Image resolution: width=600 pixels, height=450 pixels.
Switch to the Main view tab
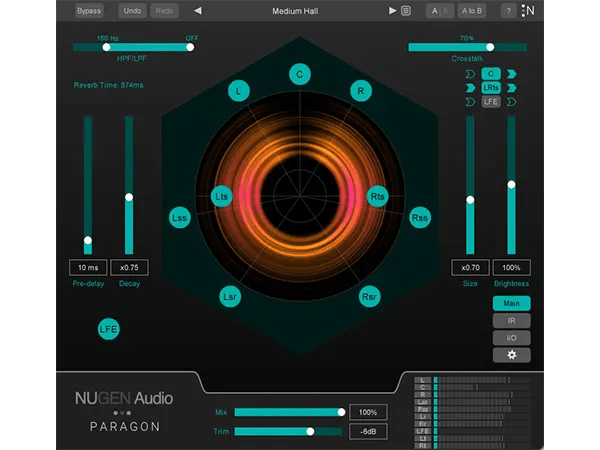tap(512, 303)
